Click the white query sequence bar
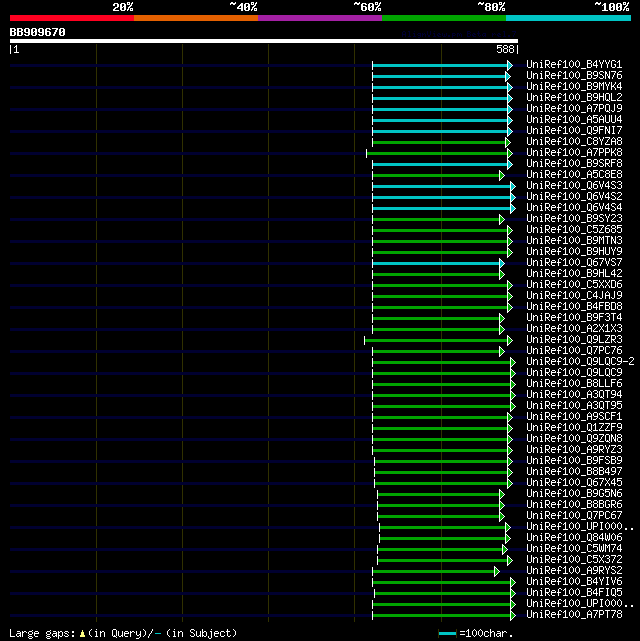 coord(264,41)
